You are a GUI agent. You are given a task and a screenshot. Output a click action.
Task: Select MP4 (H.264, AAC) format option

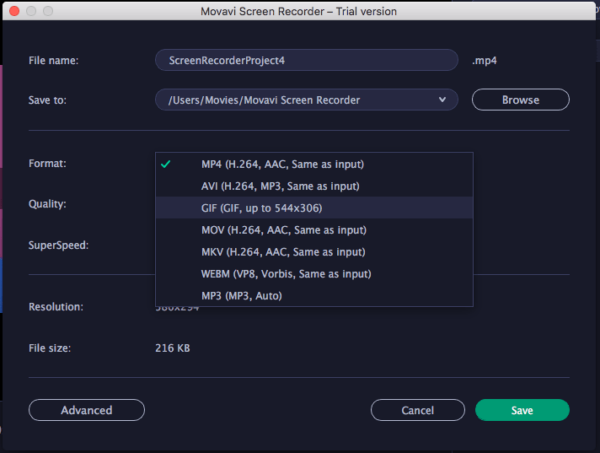(x=281, y=164)
